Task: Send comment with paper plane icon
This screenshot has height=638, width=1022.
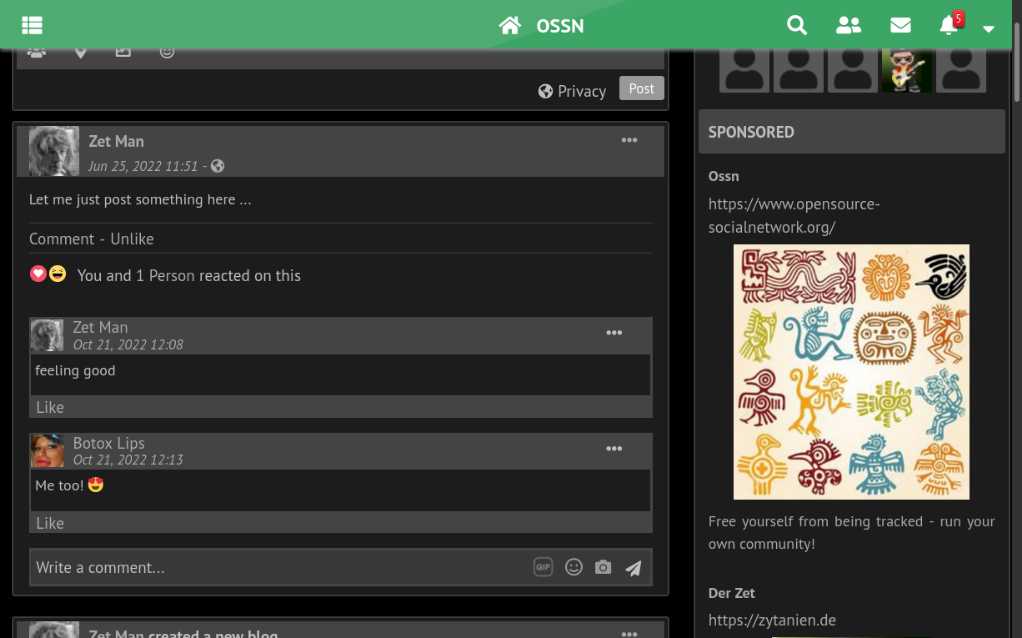Action: click(x=633, y=568)
